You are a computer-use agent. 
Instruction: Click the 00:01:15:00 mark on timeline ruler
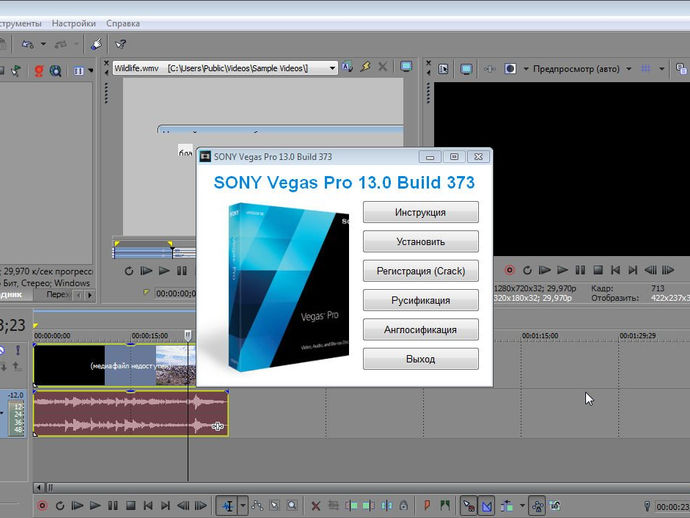coord(540,335)
